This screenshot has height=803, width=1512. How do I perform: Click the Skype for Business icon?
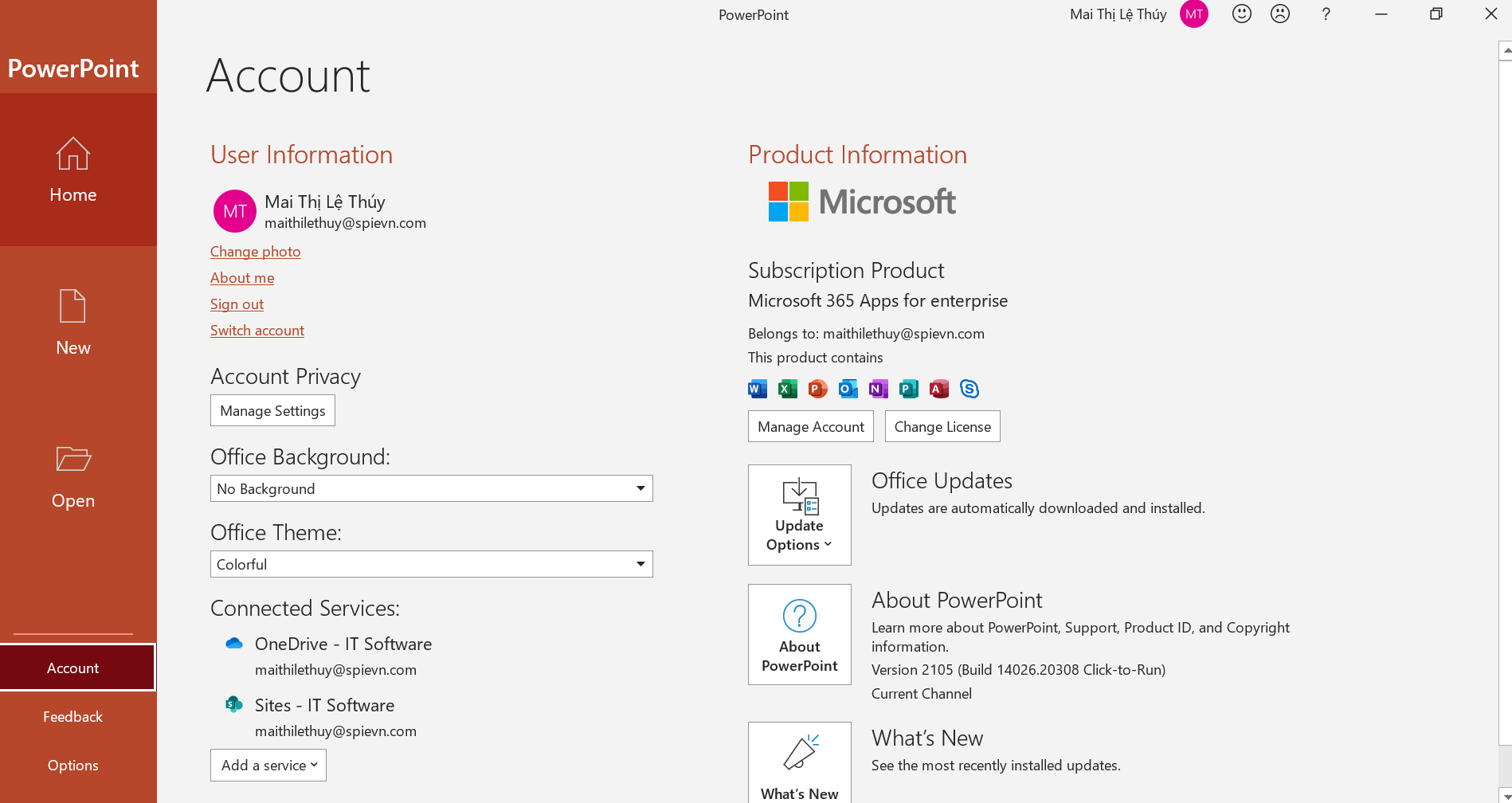(x=969, y=389)
